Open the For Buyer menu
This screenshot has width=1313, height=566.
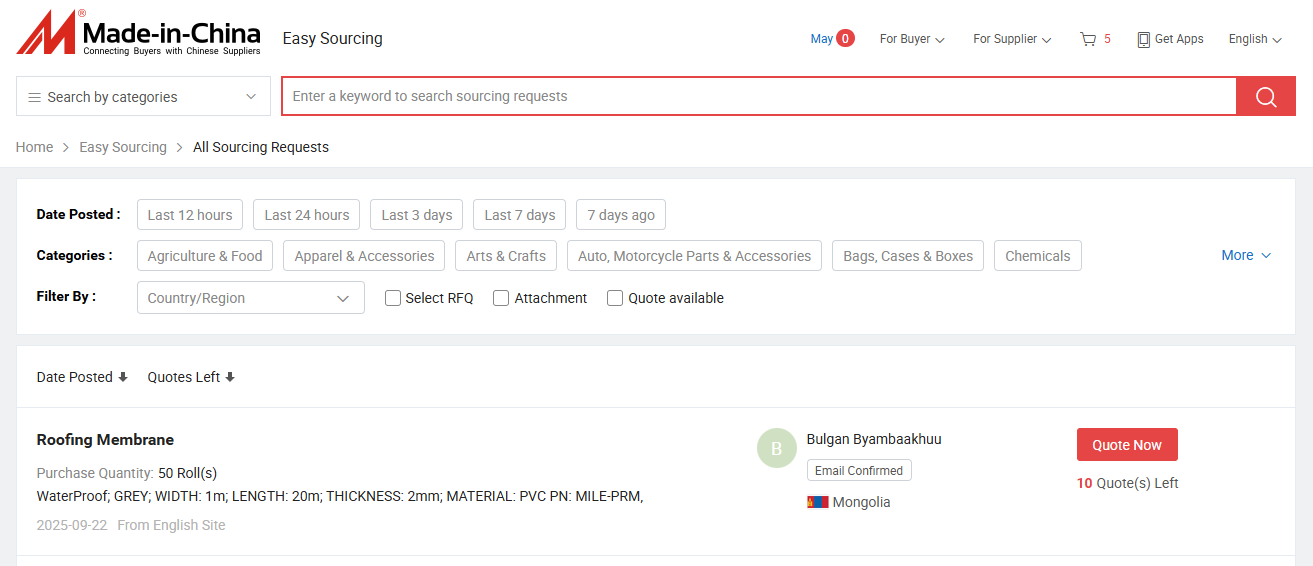911,39
